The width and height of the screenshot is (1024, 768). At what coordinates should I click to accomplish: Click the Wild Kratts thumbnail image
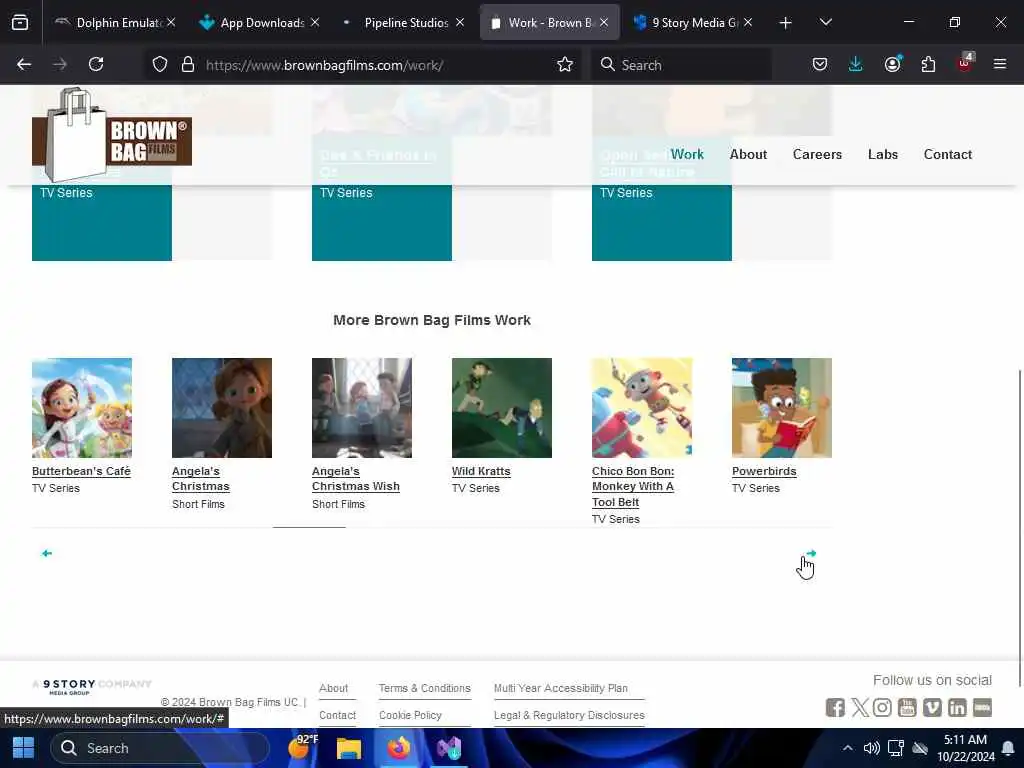502,408
